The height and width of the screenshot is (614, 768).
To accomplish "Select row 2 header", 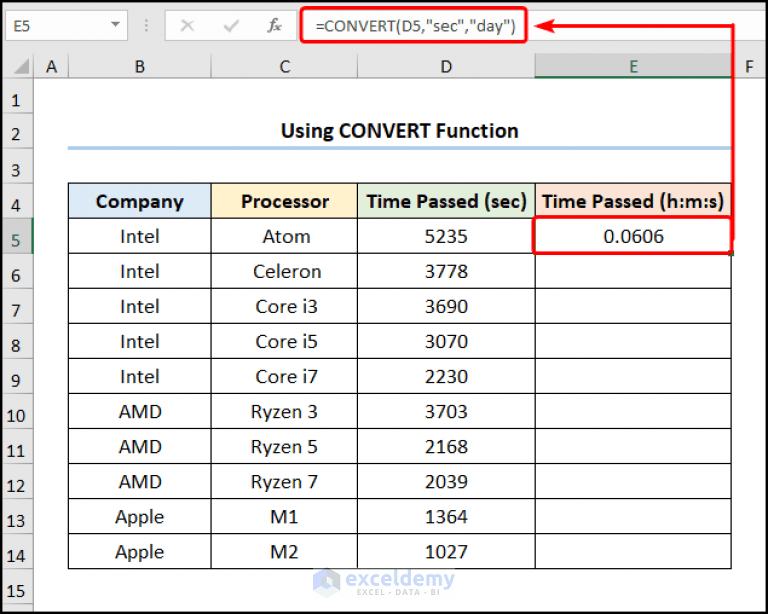I will [x=17, y=133].
